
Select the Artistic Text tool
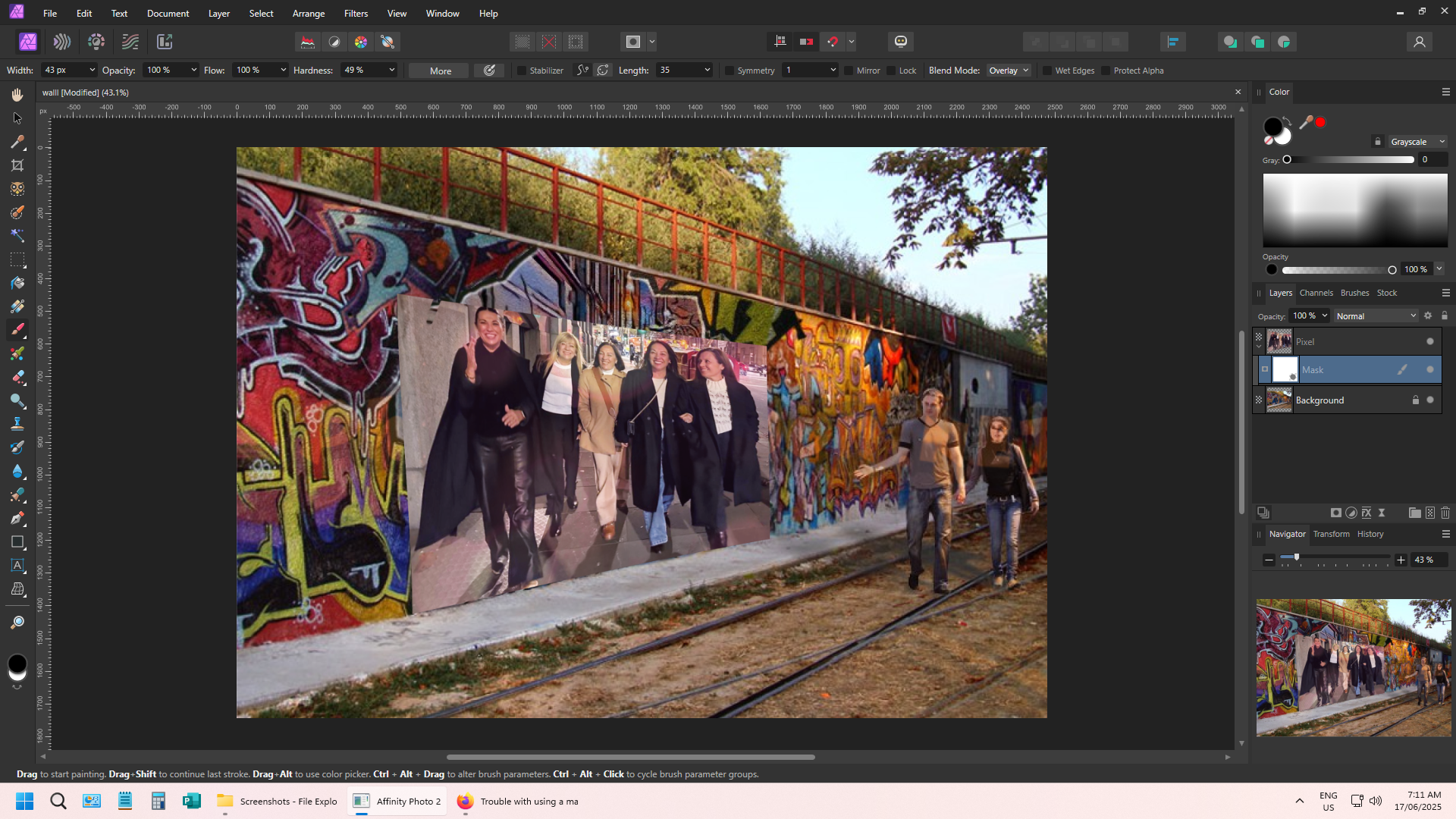coord(17,566)
